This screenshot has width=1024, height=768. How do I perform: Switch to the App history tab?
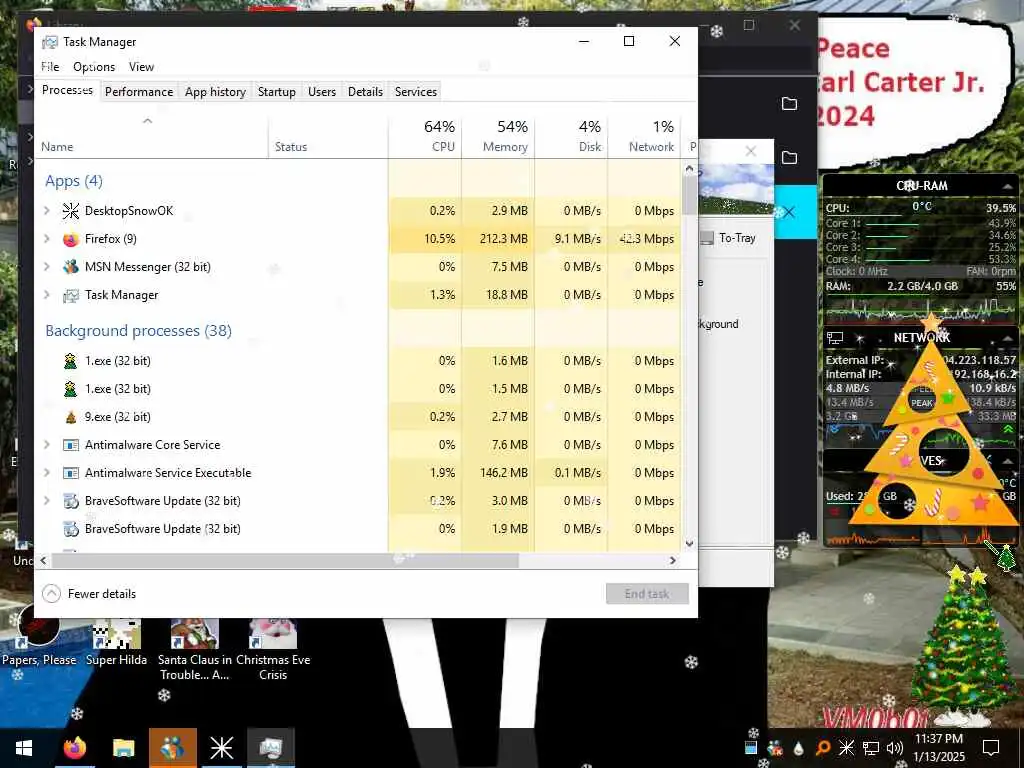coord(216,92)
